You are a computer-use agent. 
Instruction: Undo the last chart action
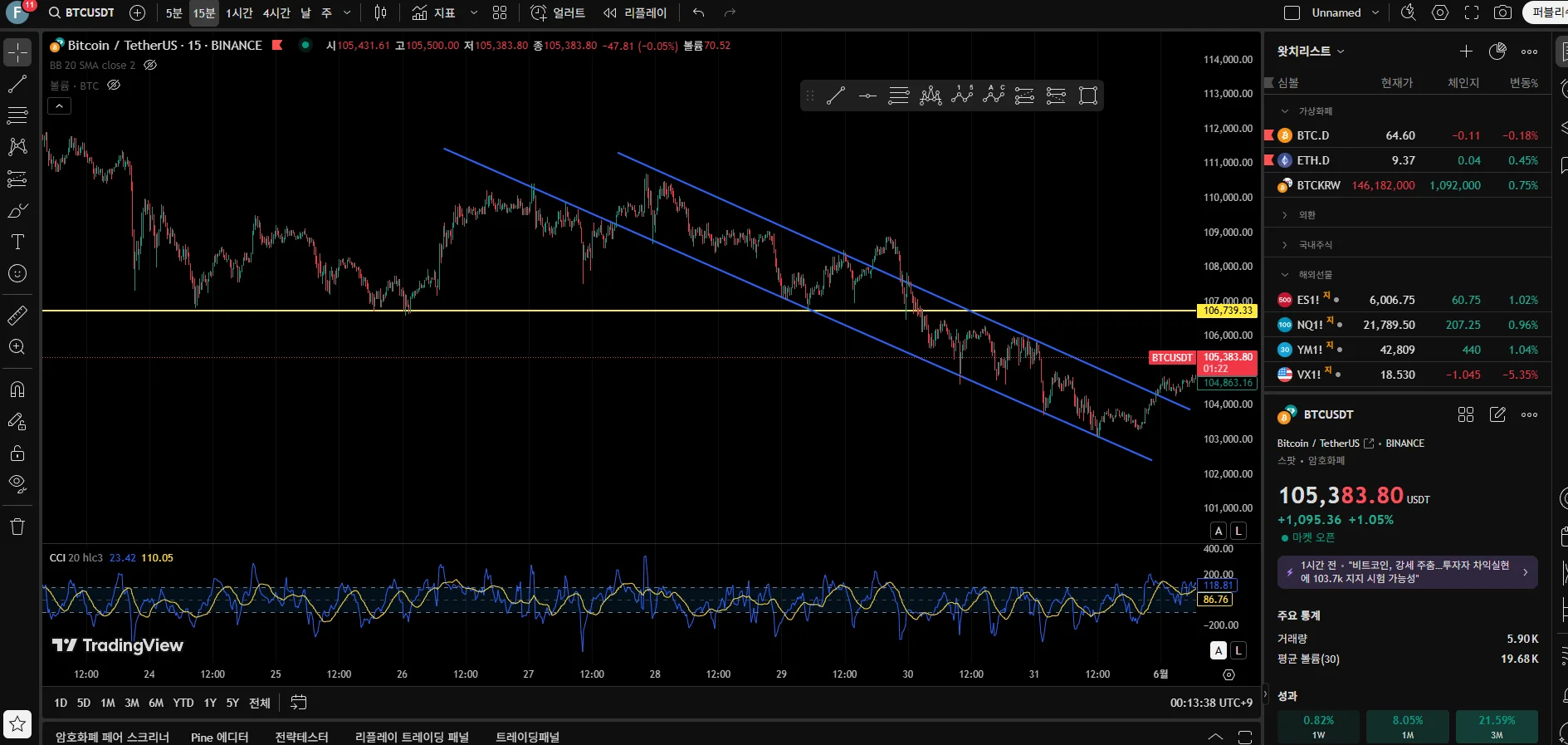coord(699,13)
